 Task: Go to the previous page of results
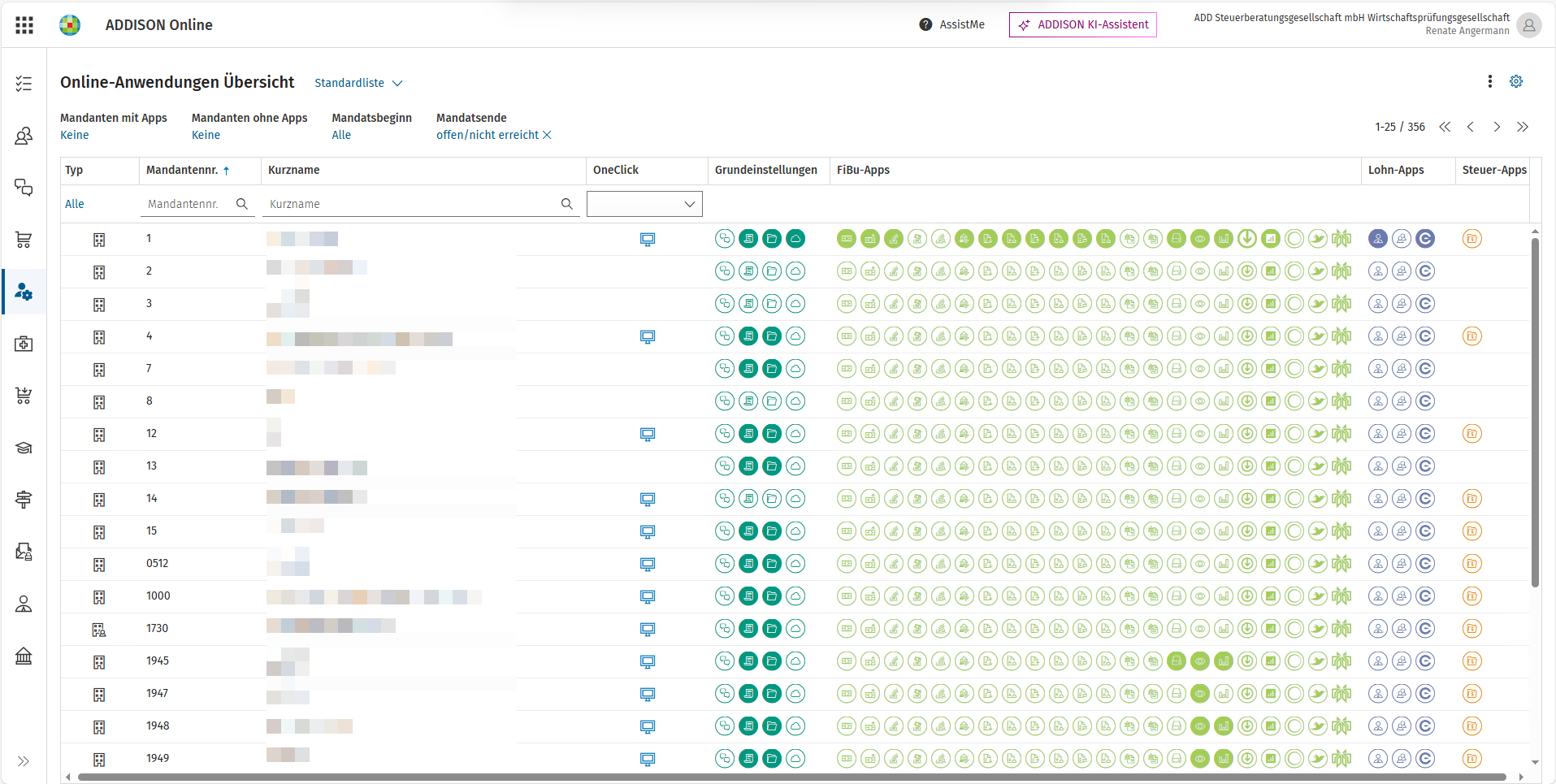click(x=1471, y=127)
